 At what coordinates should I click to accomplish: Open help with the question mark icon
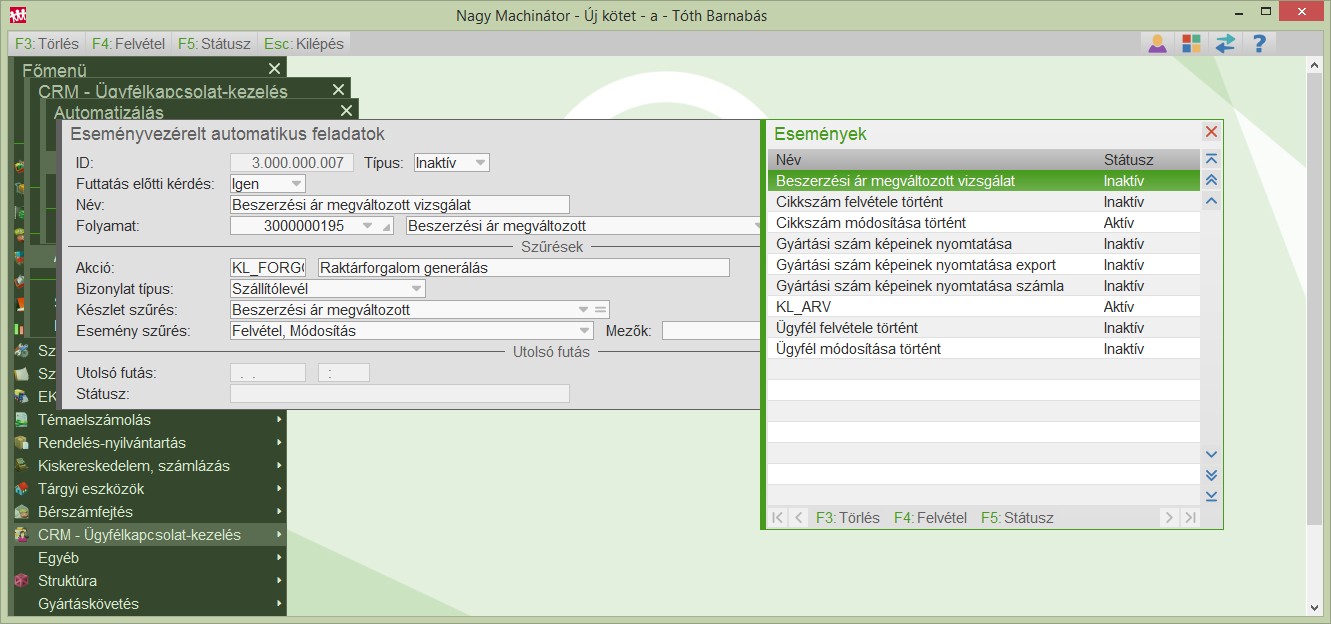[x=1259, y=44]
